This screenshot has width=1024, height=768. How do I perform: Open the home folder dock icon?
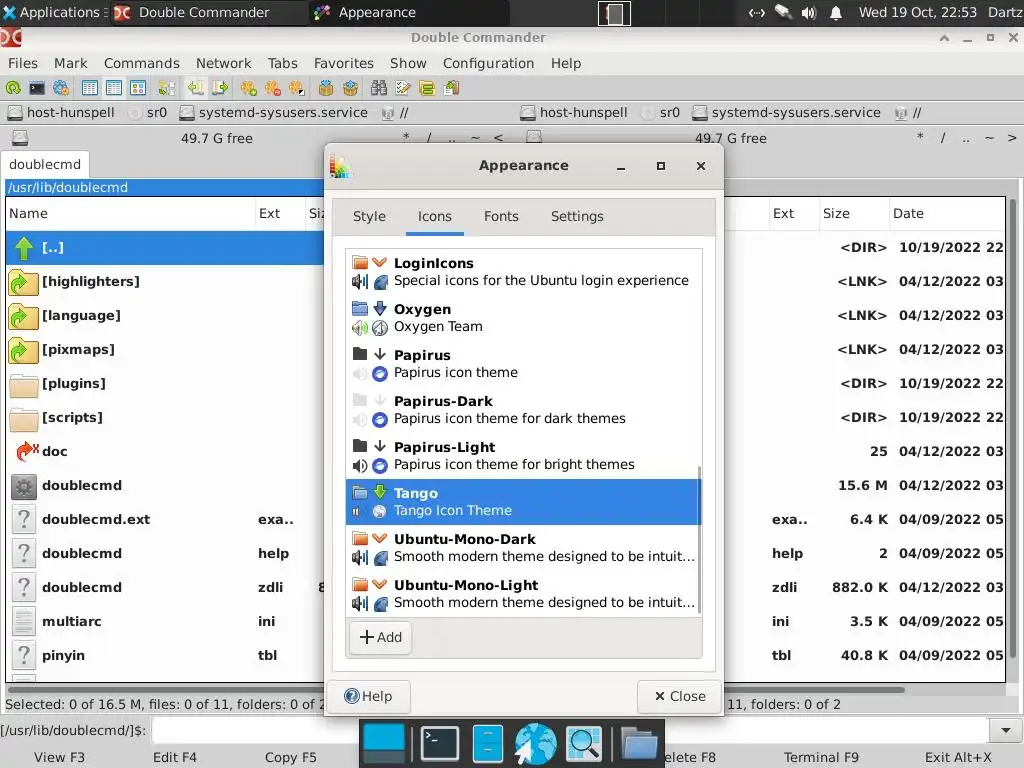coord(639,743)
